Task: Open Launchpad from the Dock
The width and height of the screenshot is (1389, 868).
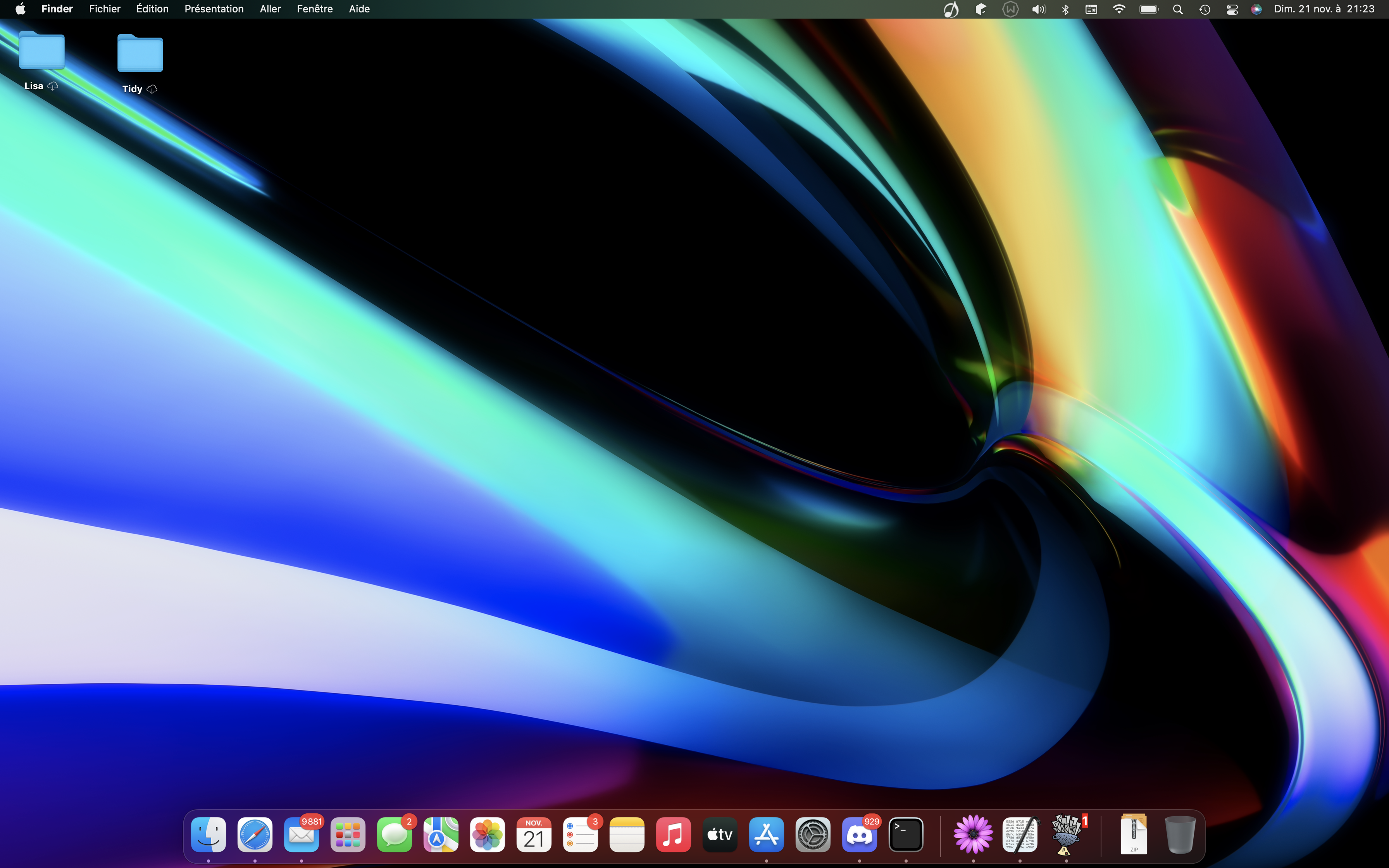Action: click(x=348, y=835)
